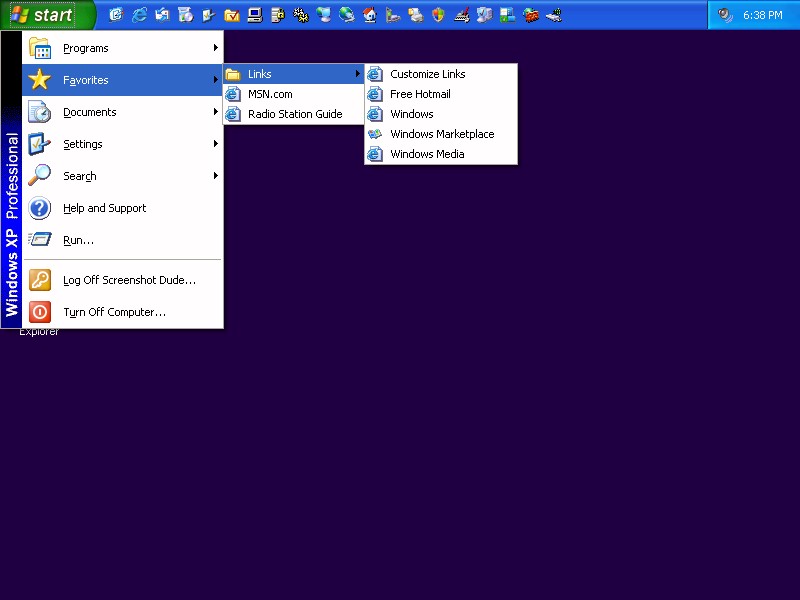Click the system tray clock
800x600 pixels.
coord(762,15)
